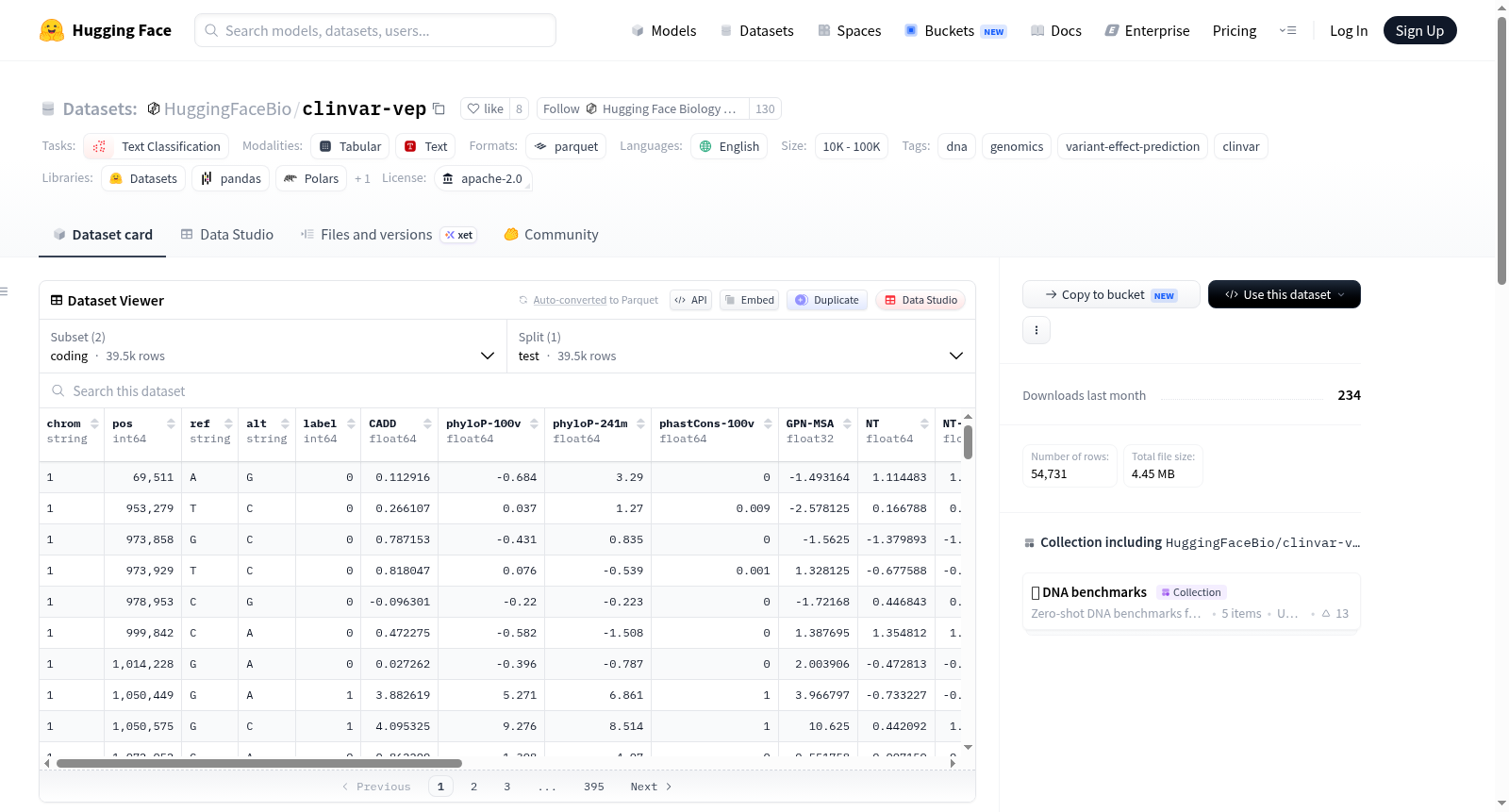The image size is (1509, 812).
Task: Select Text modality tag
Action: pos(425,146)
